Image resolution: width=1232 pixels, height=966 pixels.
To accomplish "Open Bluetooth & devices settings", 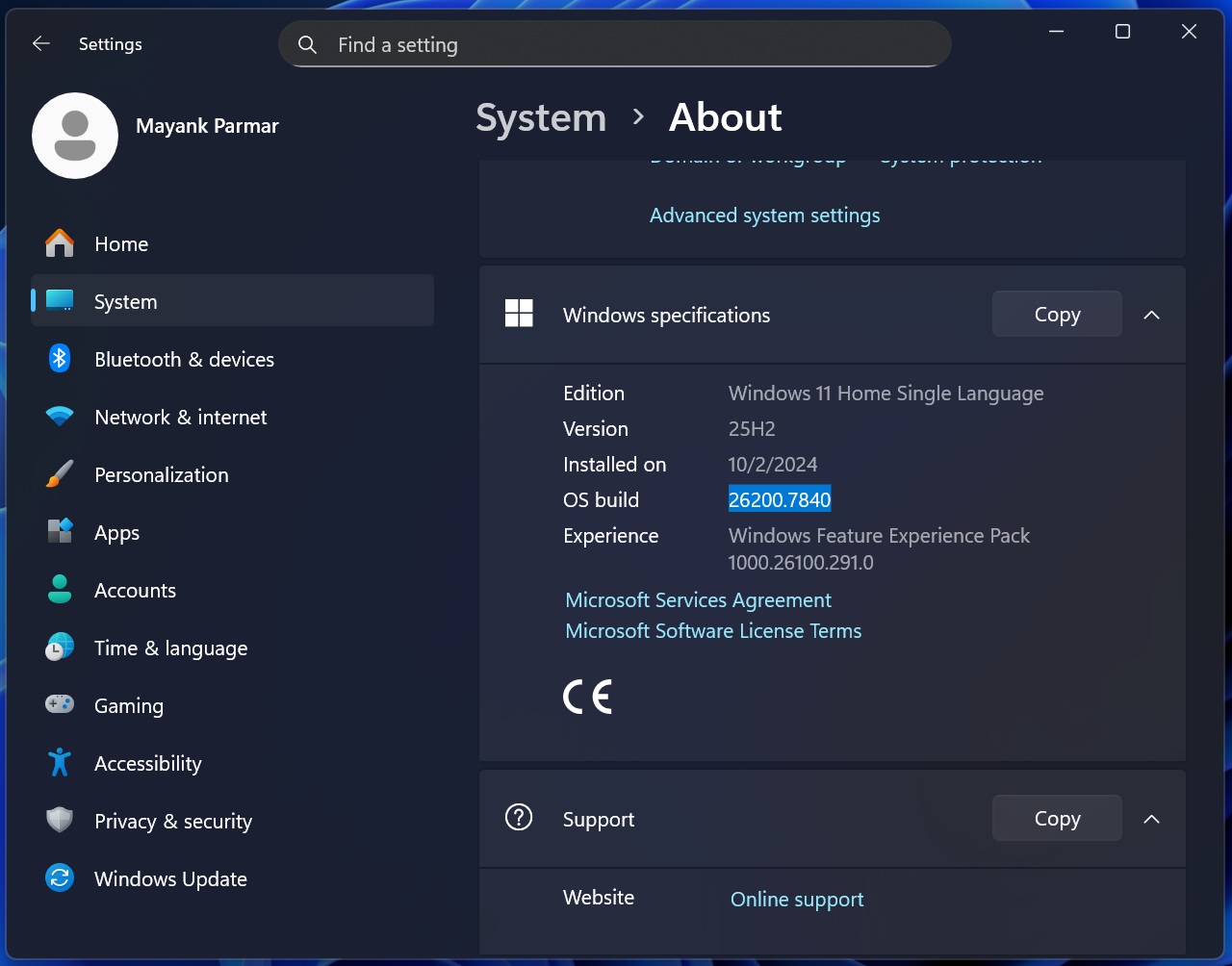I will click(x=185, y=359).
